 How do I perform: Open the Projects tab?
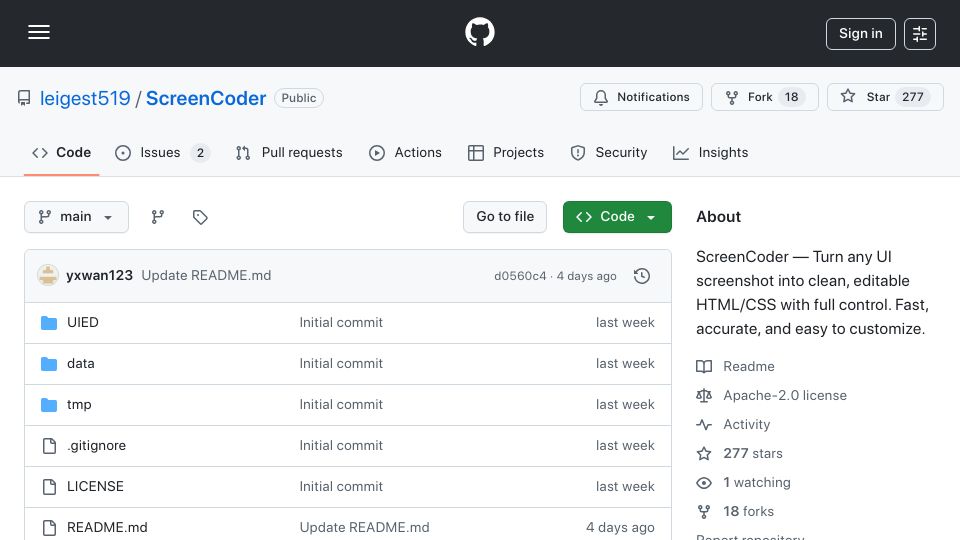[506, 152]
